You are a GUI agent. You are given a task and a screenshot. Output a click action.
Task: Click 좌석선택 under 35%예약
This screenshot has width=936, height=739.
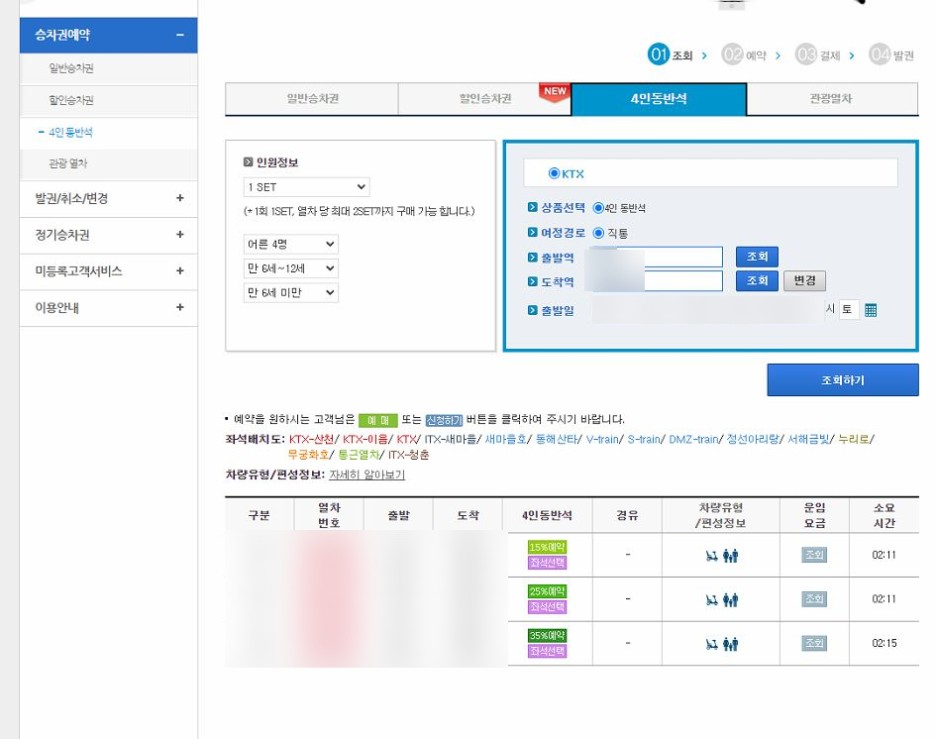coord(547,651)
